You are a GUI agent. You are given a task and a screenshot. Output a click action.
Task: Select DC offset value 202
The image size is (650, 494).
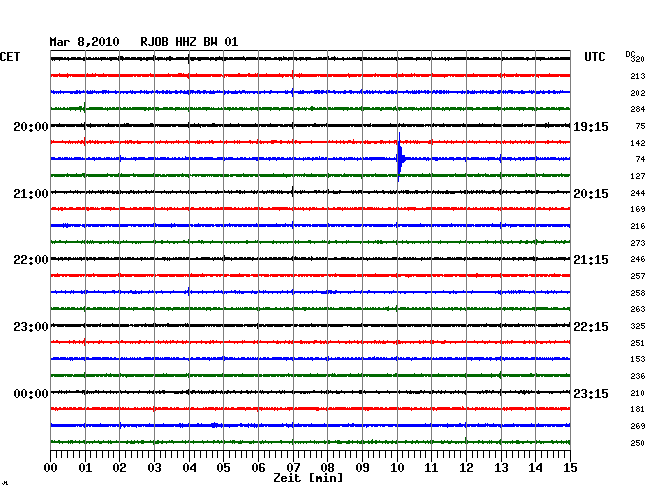pos(638,93)
